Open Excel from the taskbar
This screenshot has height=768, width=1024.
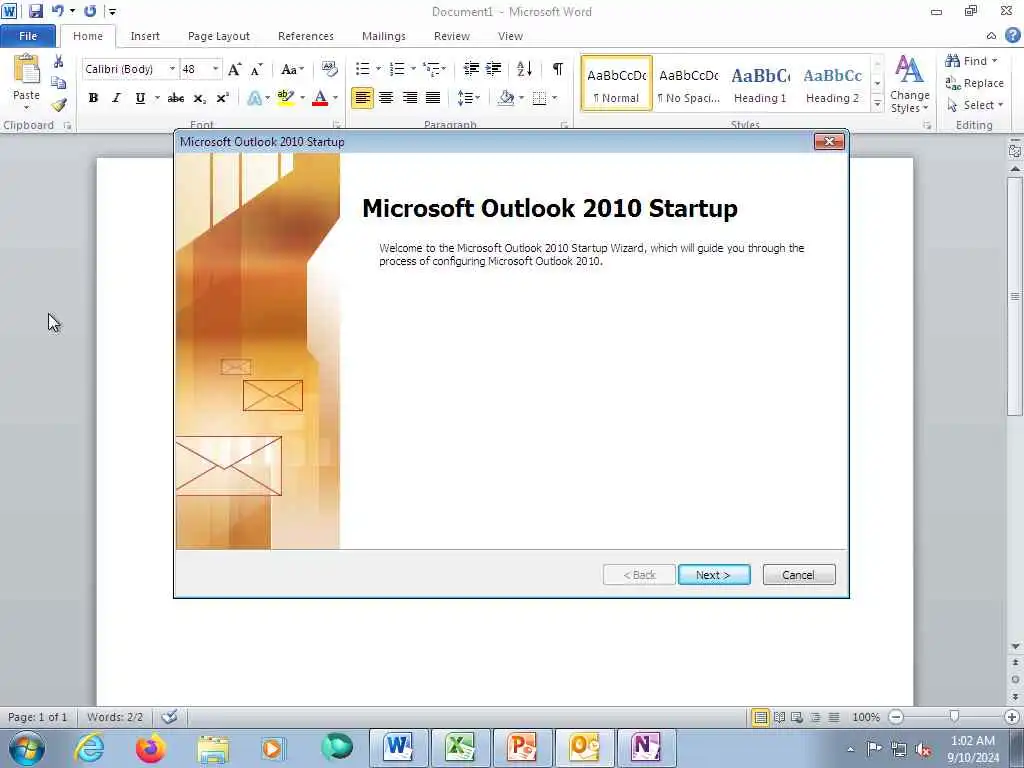point(460,748)
